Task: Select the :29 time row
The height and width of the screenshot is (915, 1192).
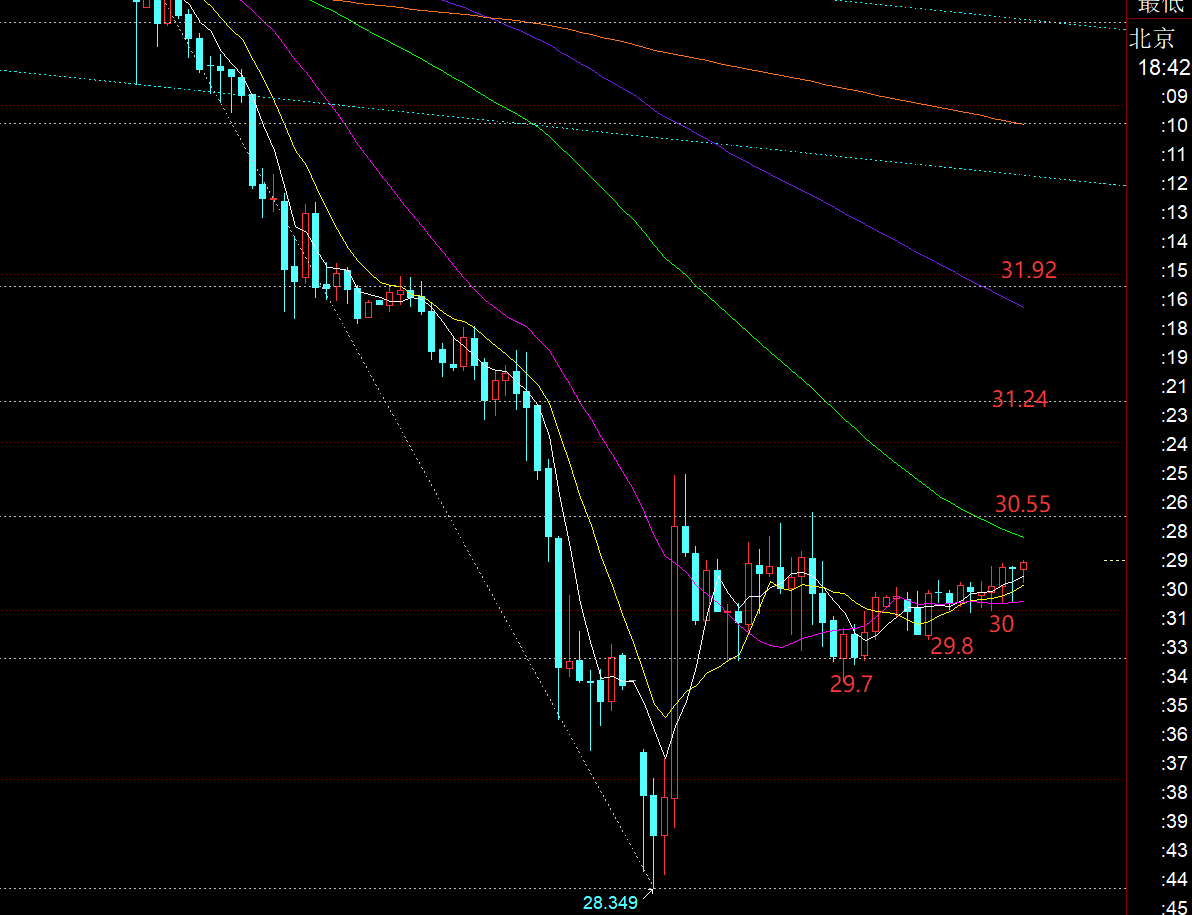Action: [1175, 561]
